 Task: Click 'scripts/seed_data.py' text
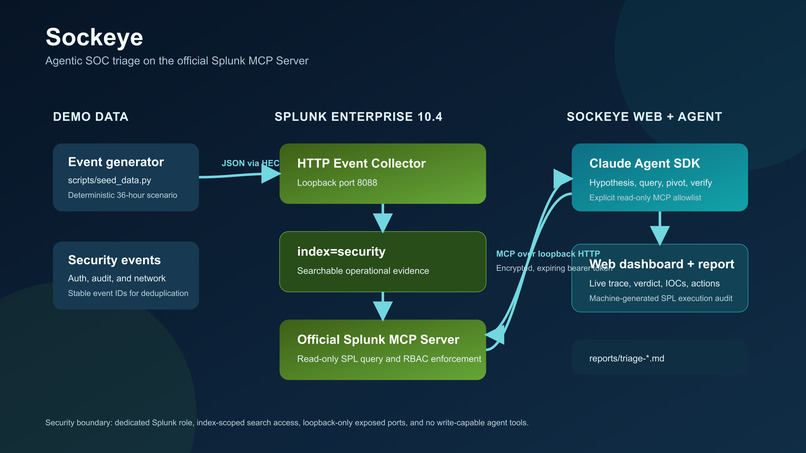[x=109, y=180]
